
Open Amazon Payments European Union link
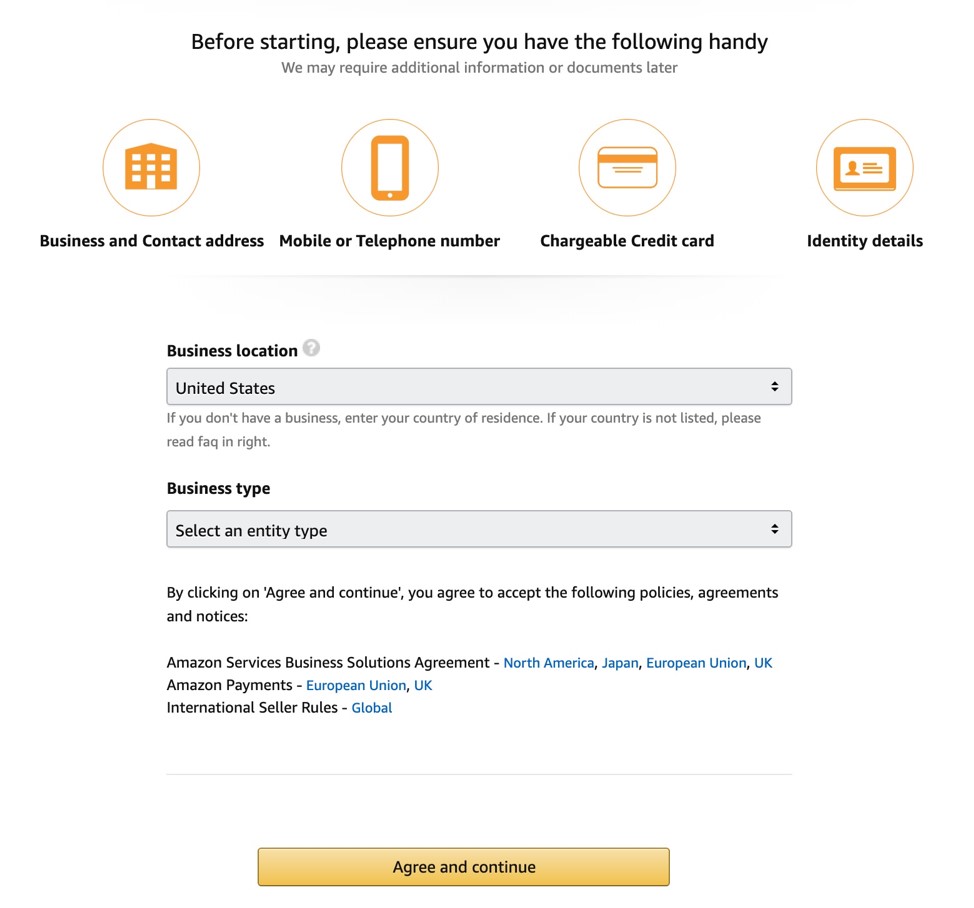[356, 685]
